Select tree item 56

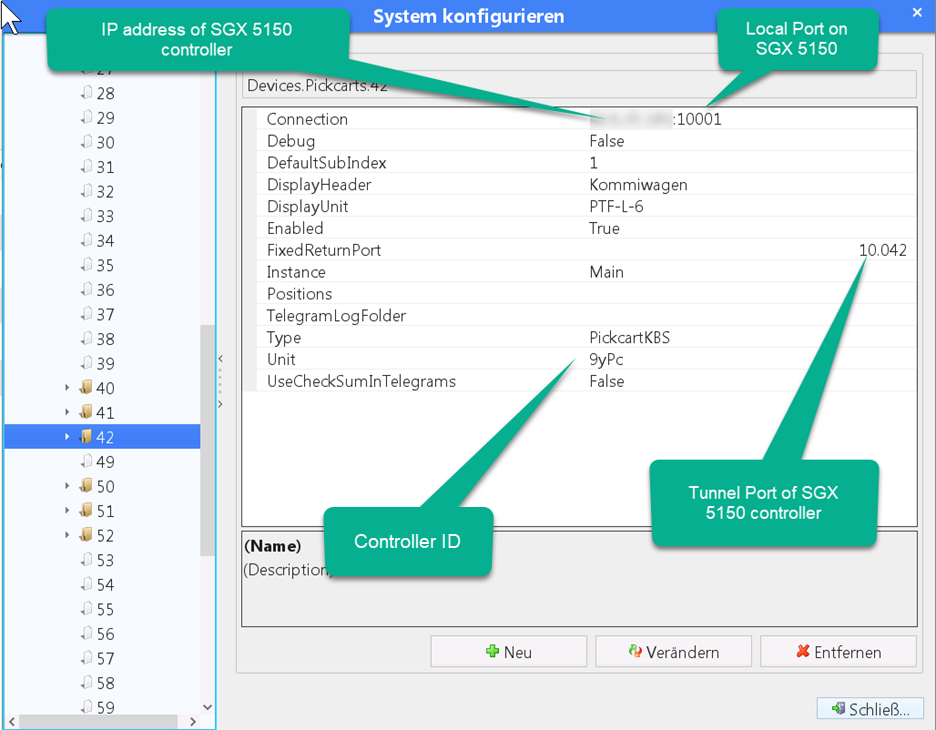105,634
